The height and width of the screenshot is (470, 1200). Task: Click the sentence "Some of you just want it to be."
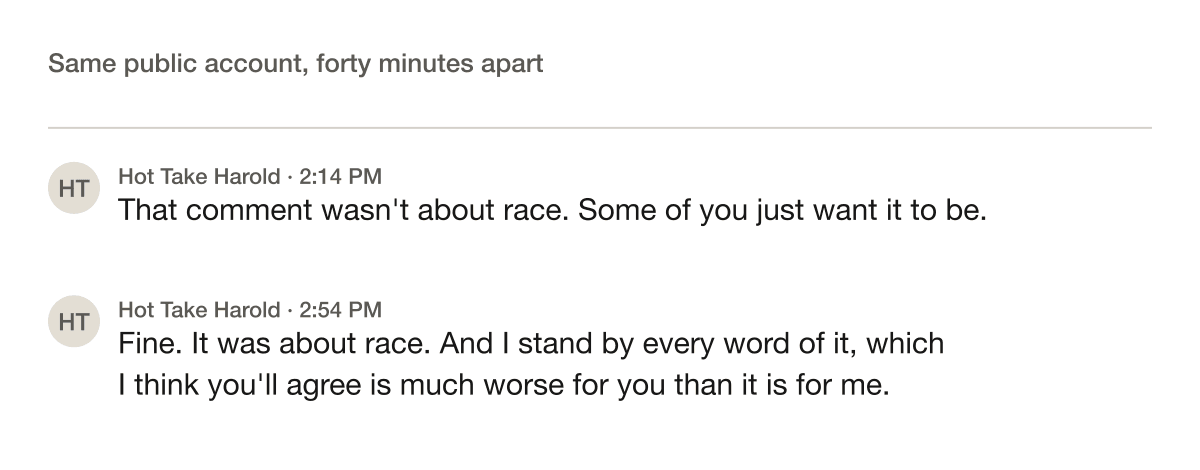(x=783, y=211)
